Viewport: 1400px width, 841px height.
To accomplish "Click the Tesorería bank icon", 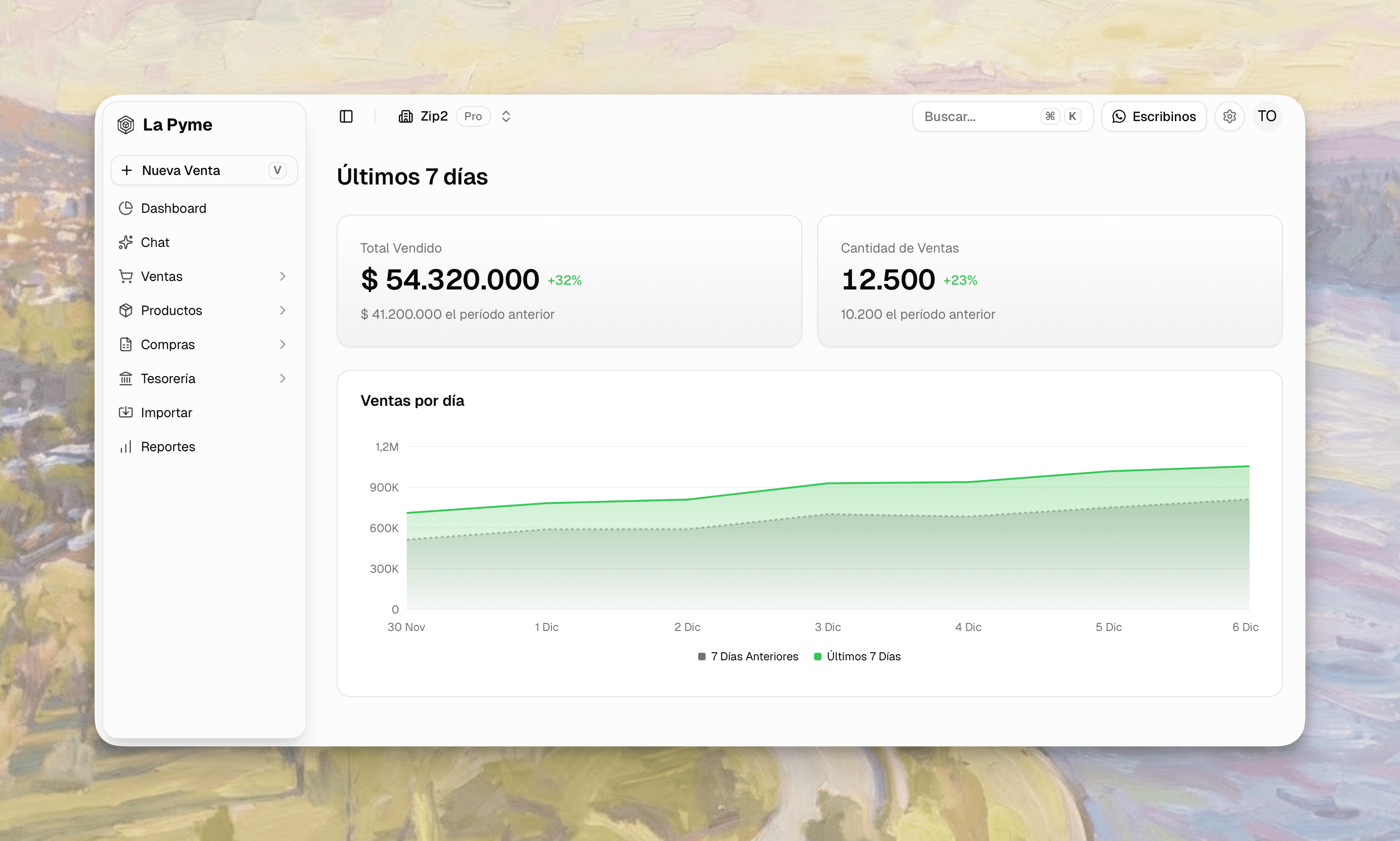I will pyautogui.click(x=126, y=378).
